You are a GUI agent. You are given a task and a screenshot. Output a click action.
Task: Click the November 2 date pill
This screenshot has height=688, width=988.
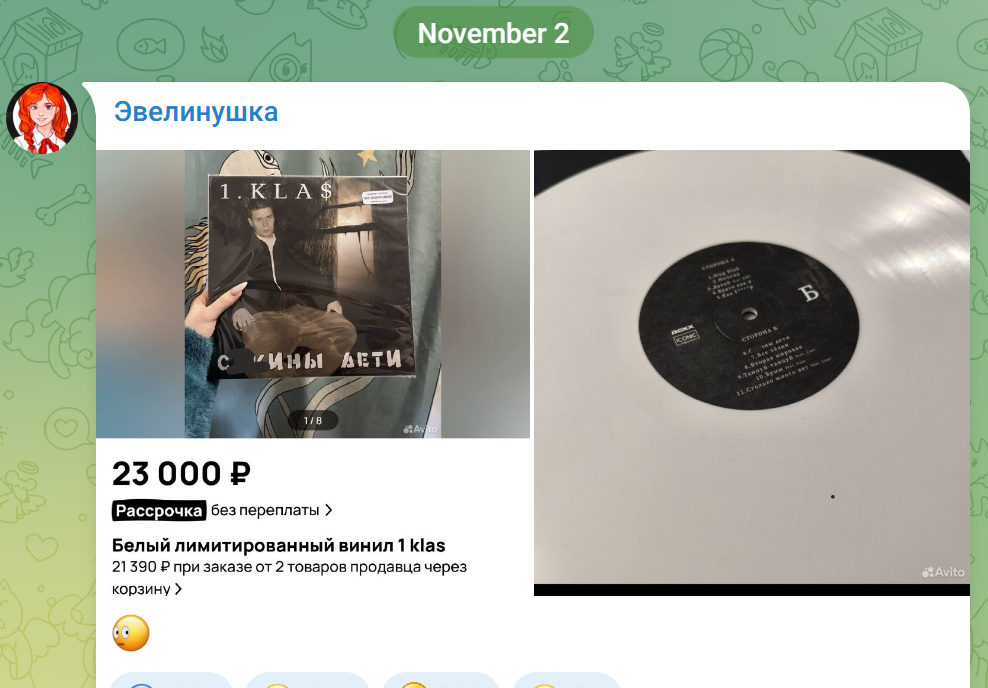(x=493, y=33)
